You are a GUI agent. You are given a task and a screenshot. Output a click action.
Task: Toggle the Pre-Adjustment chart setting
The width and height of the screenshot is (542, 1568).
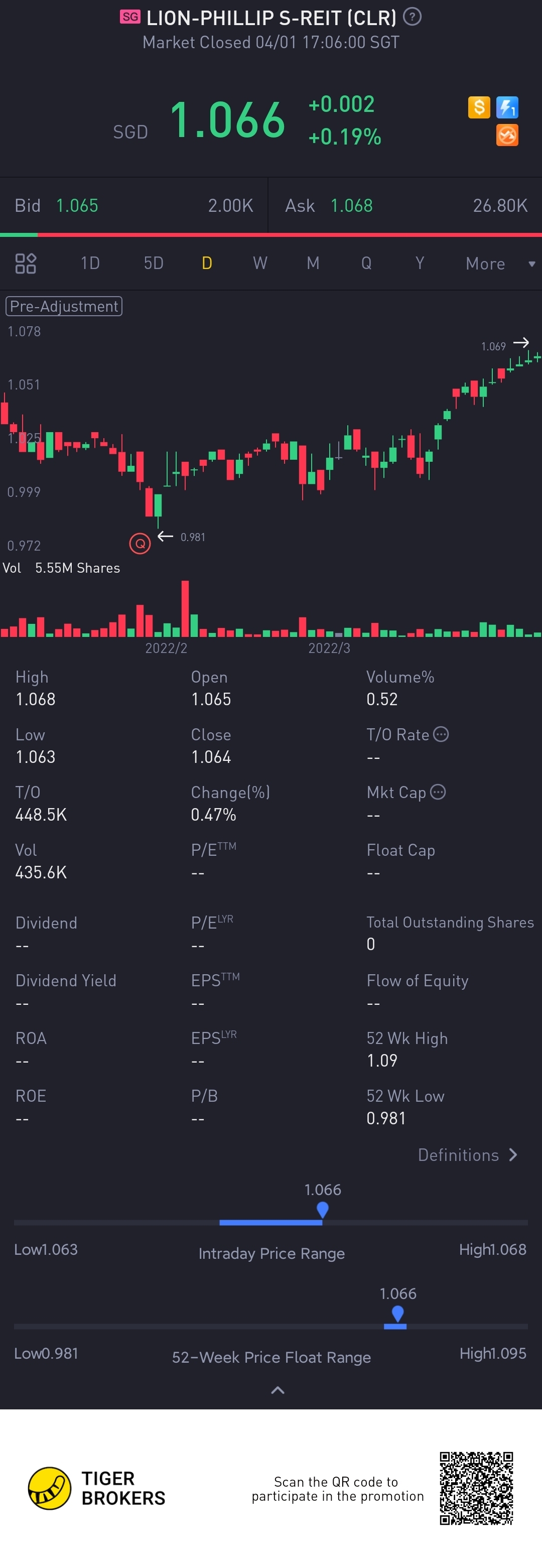[64, 306]
